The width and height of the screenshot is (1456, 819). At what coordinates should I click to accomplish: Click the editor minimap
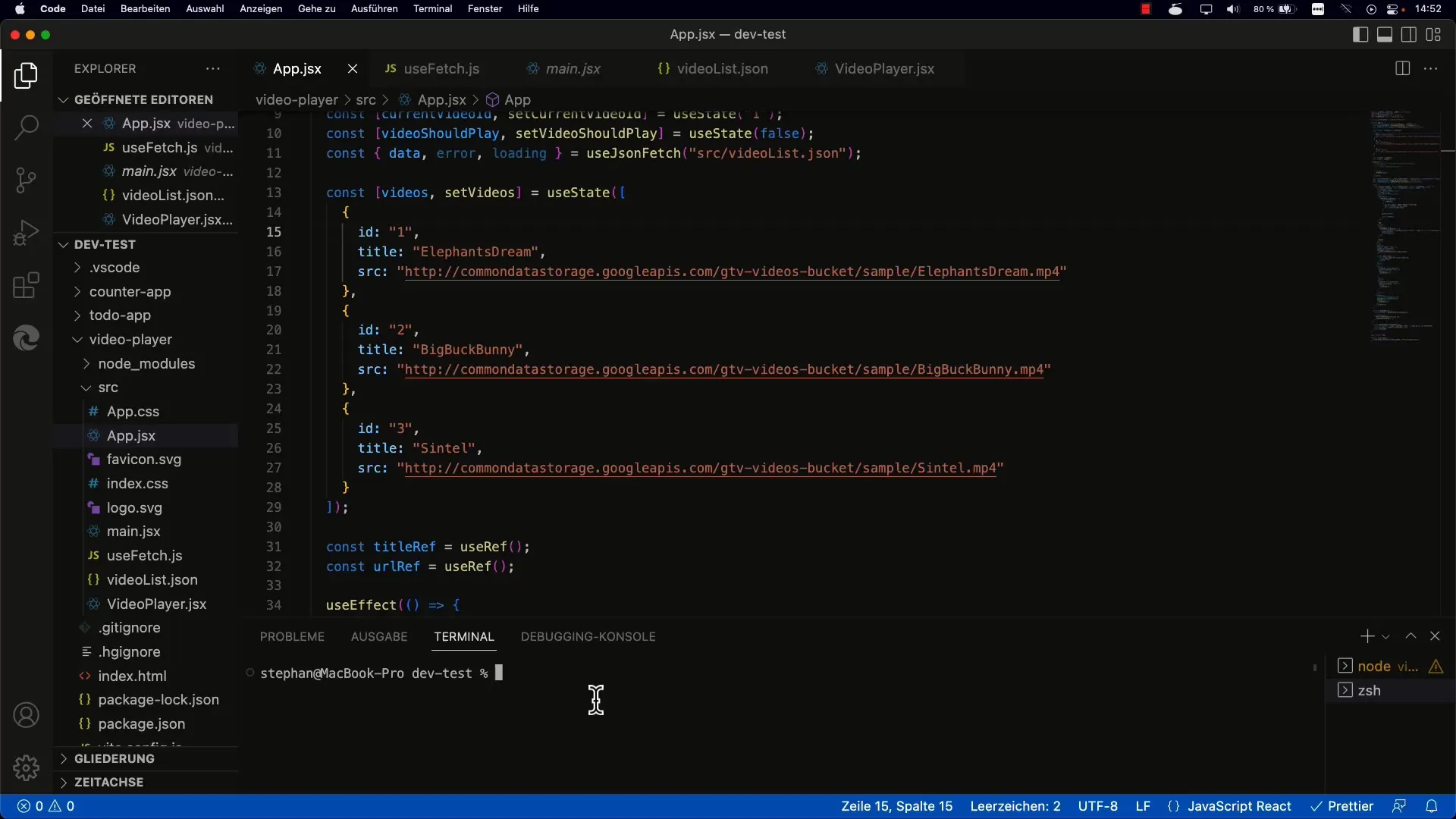pyautogui.click(x=1403, y=227)
